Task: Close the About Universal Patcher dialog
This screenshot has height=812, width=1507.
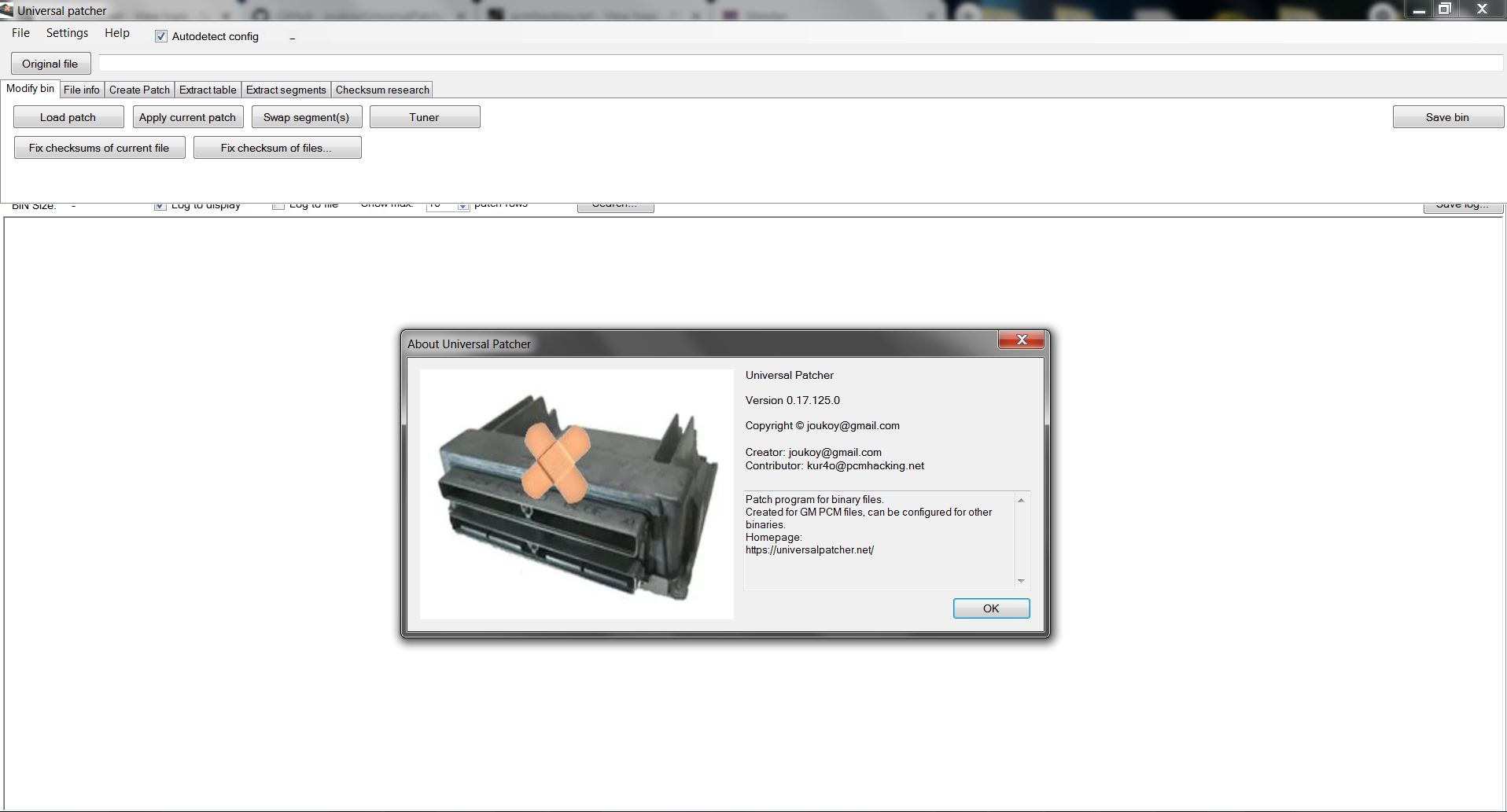Action: 1022,340
